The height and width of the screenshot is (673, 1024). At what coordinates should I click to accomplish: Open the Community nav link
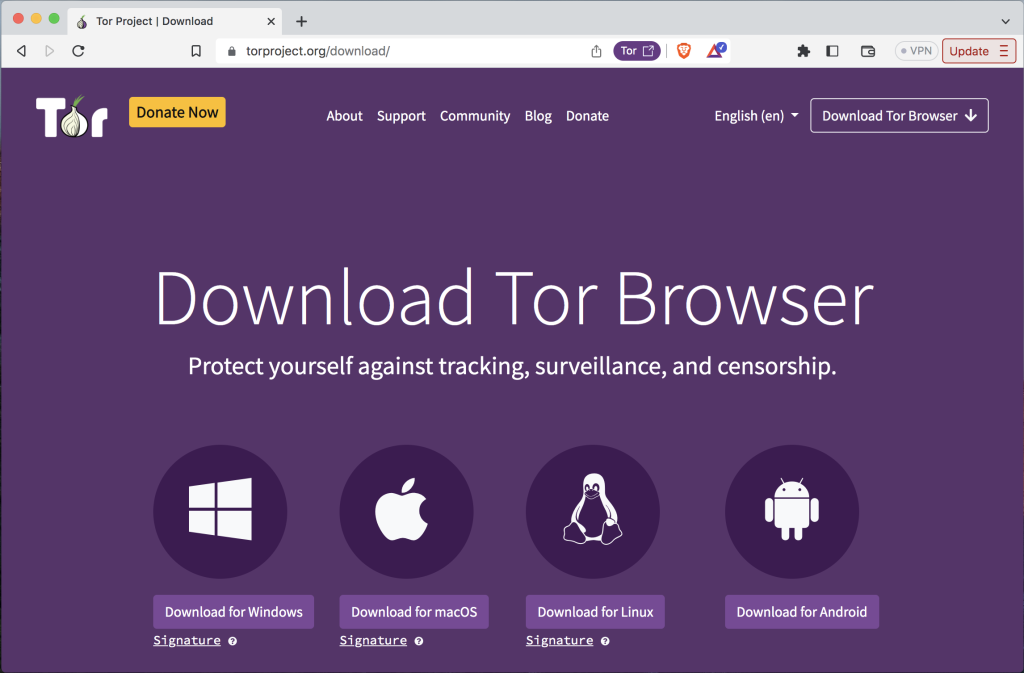[x=475, y=116]
